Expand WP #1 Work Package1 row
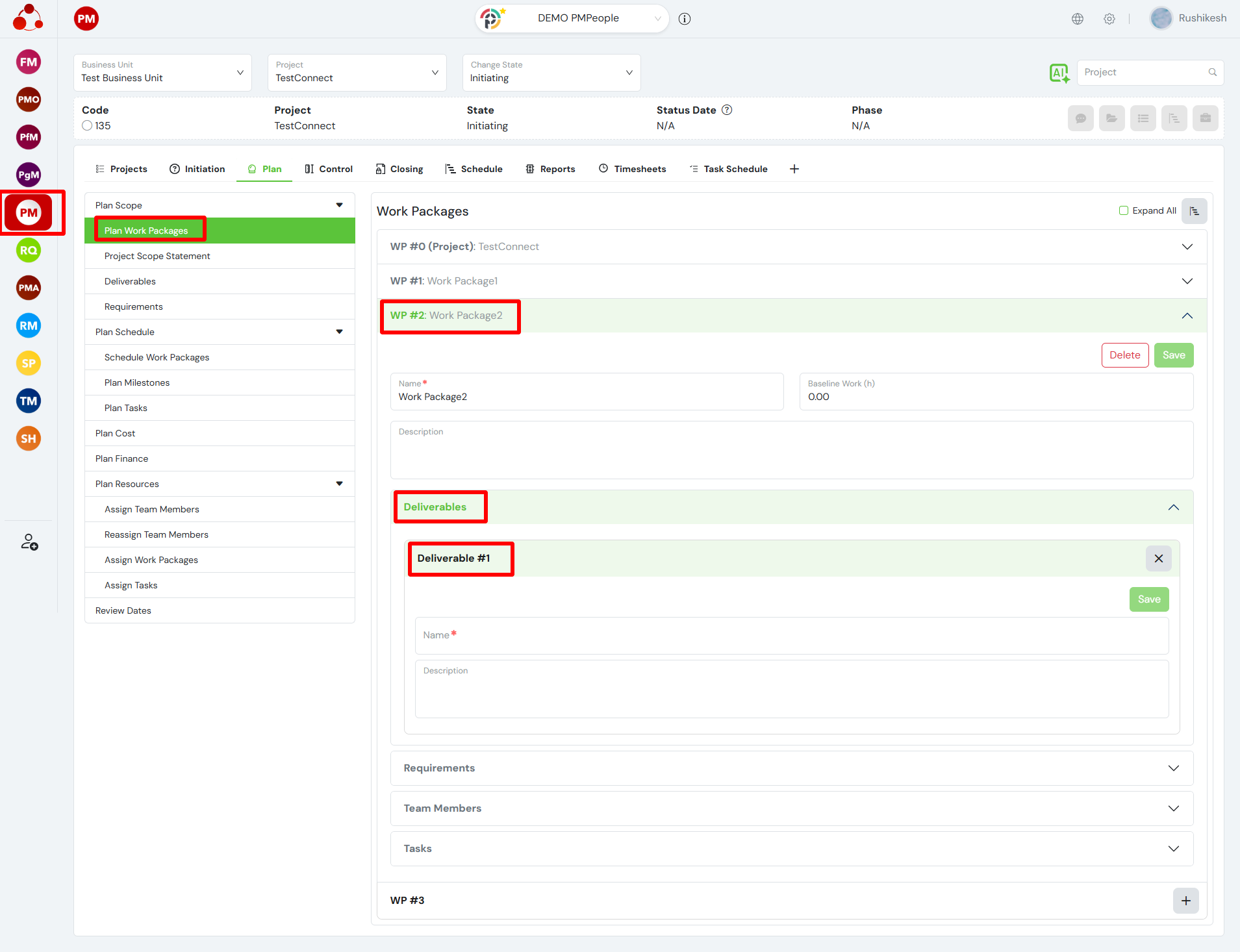This screenshot has width=1240, height=952. (x=791, y=281)
